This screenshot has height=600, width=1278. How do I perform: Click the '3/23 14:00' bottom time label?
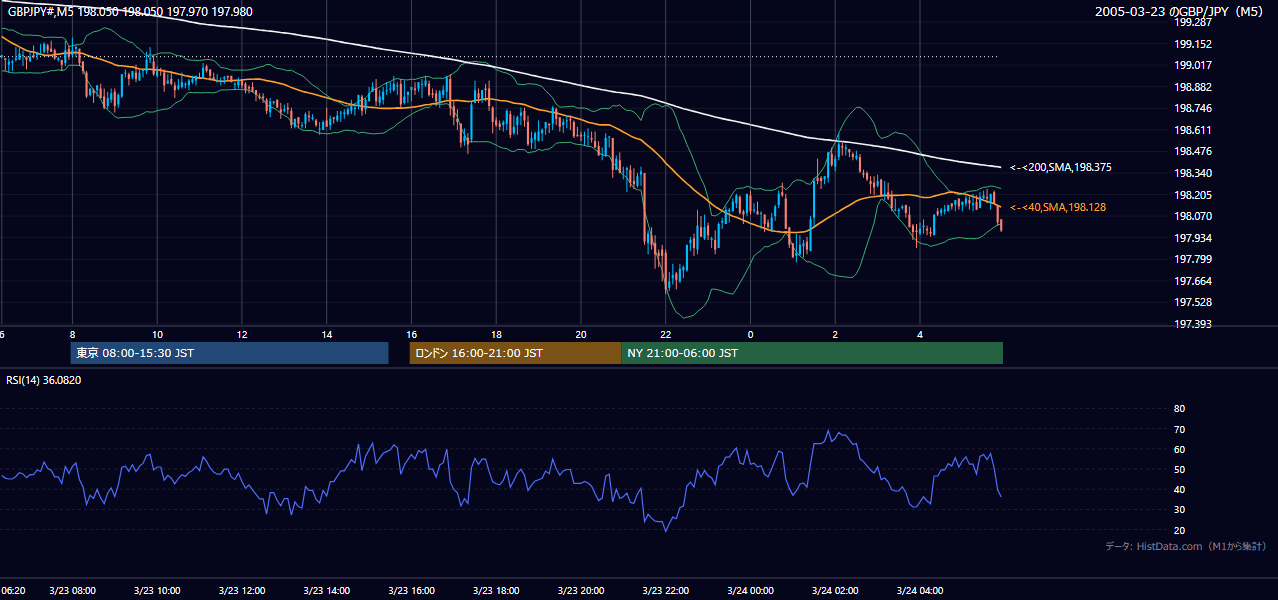point(327,590)
